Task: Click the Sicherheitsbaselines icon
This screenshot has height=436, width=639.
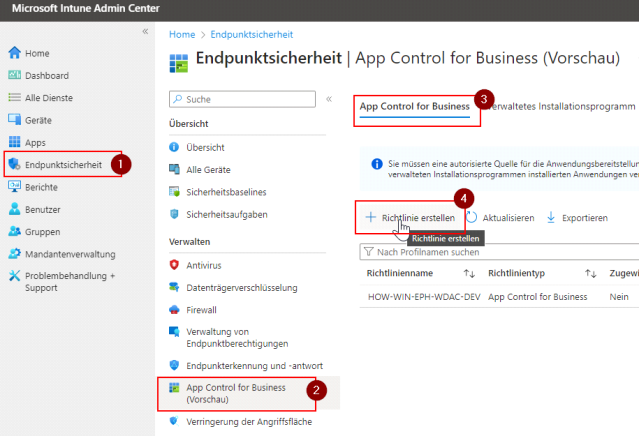Action: point(174,192)
